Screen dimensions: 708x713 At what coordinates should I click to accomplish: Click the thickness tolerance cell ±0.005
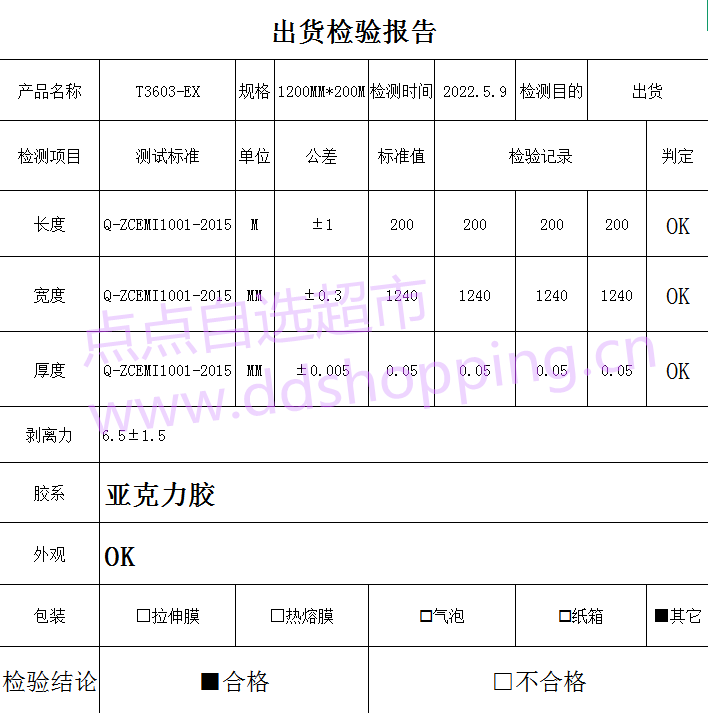pyautogui.click(x=322, y=370)
